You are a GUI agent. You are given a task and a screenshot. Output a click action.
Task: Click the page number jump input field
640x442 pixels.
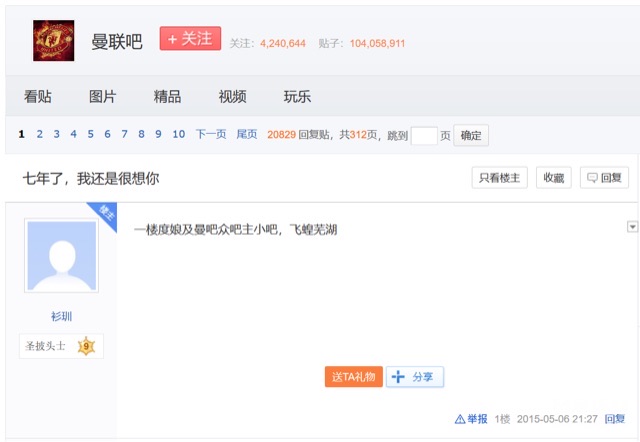(x=424, y=135)
